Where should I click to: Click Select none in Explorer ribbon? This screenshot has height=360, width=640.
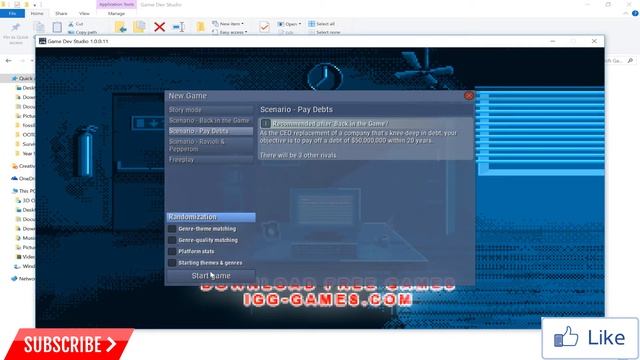[x=324, y=32]
